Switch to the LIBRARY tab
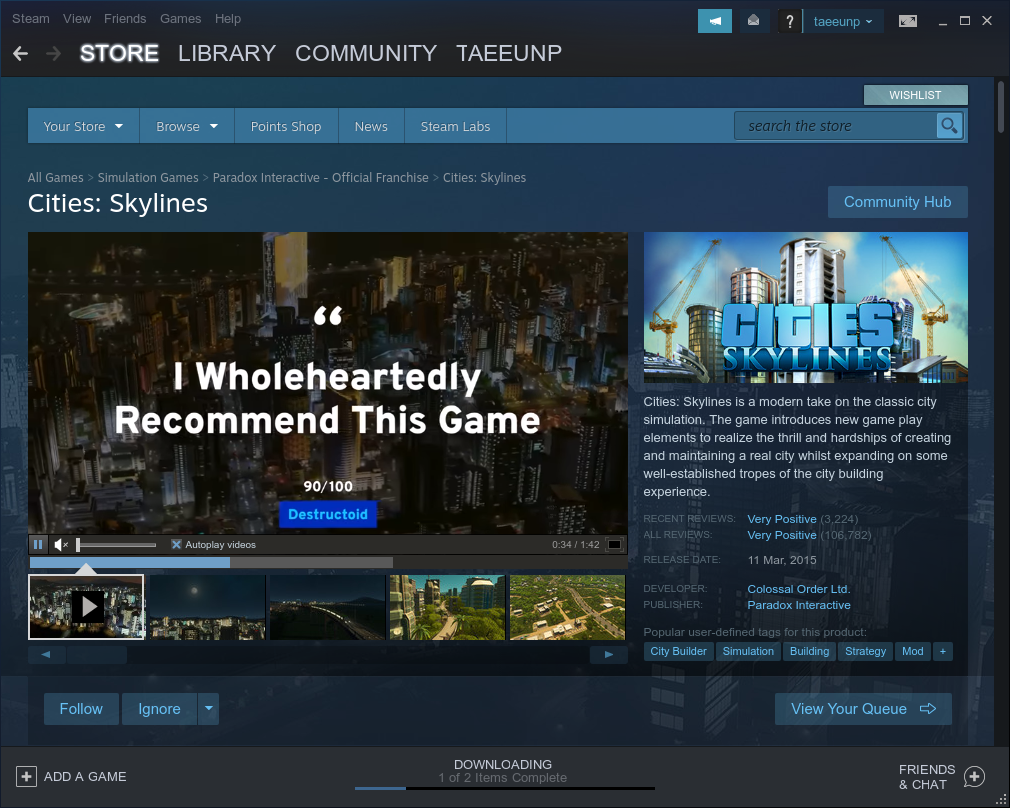This screenshot has width=1010, height=808. 226,53
